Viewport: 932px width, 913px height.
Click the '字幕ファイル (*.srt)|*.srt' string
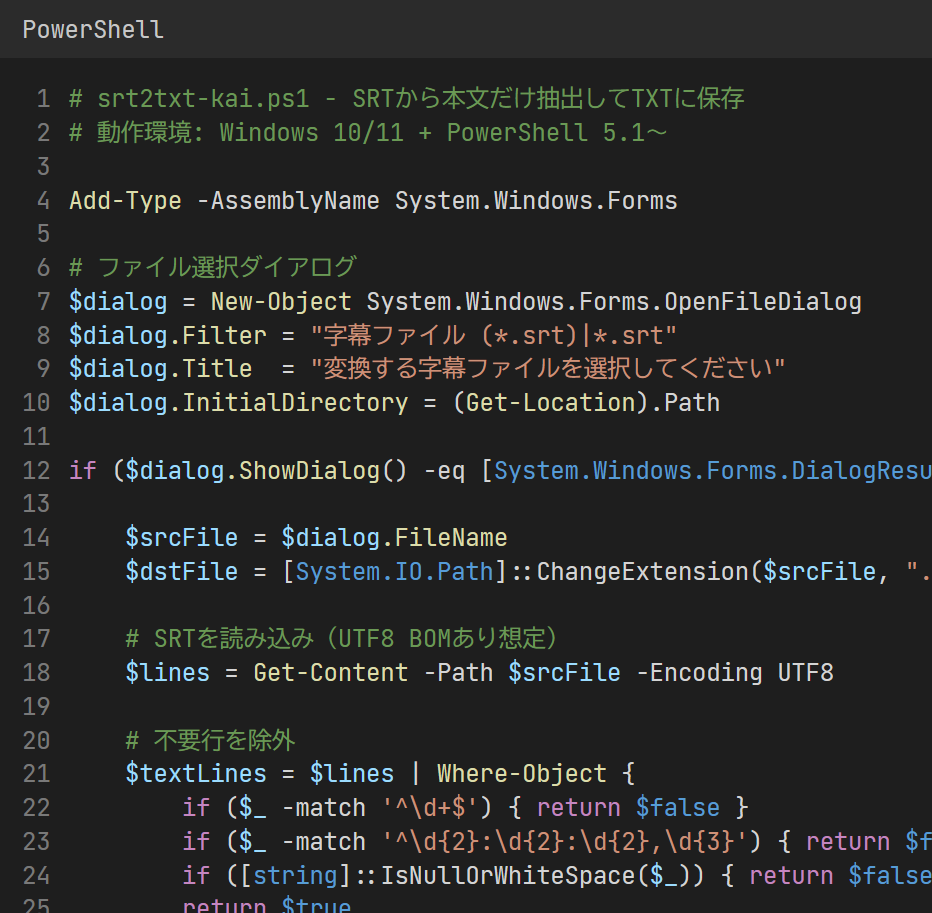493,335
